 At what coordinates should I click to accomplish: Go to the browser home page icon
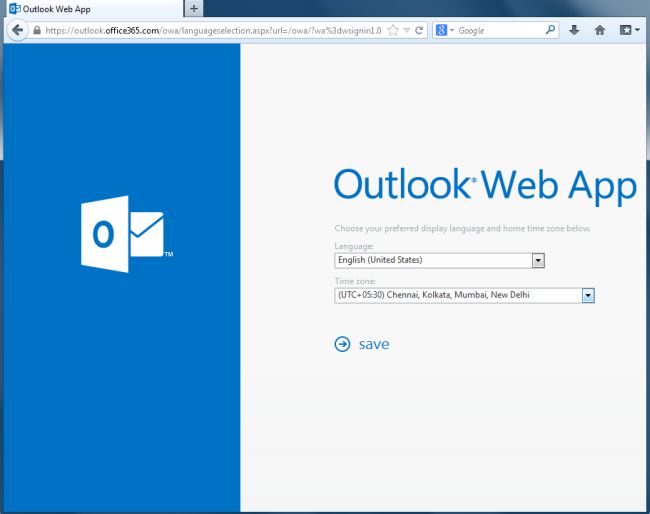[x=600, y=30]
